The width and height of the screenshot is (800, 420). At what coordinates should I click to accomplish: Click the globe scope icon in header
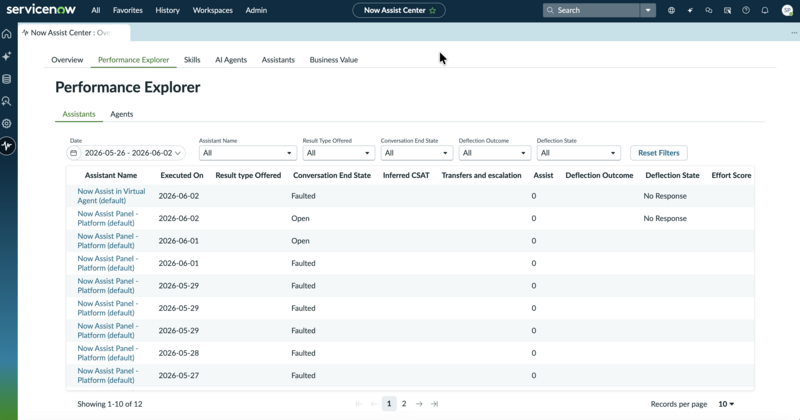[671, 10]
